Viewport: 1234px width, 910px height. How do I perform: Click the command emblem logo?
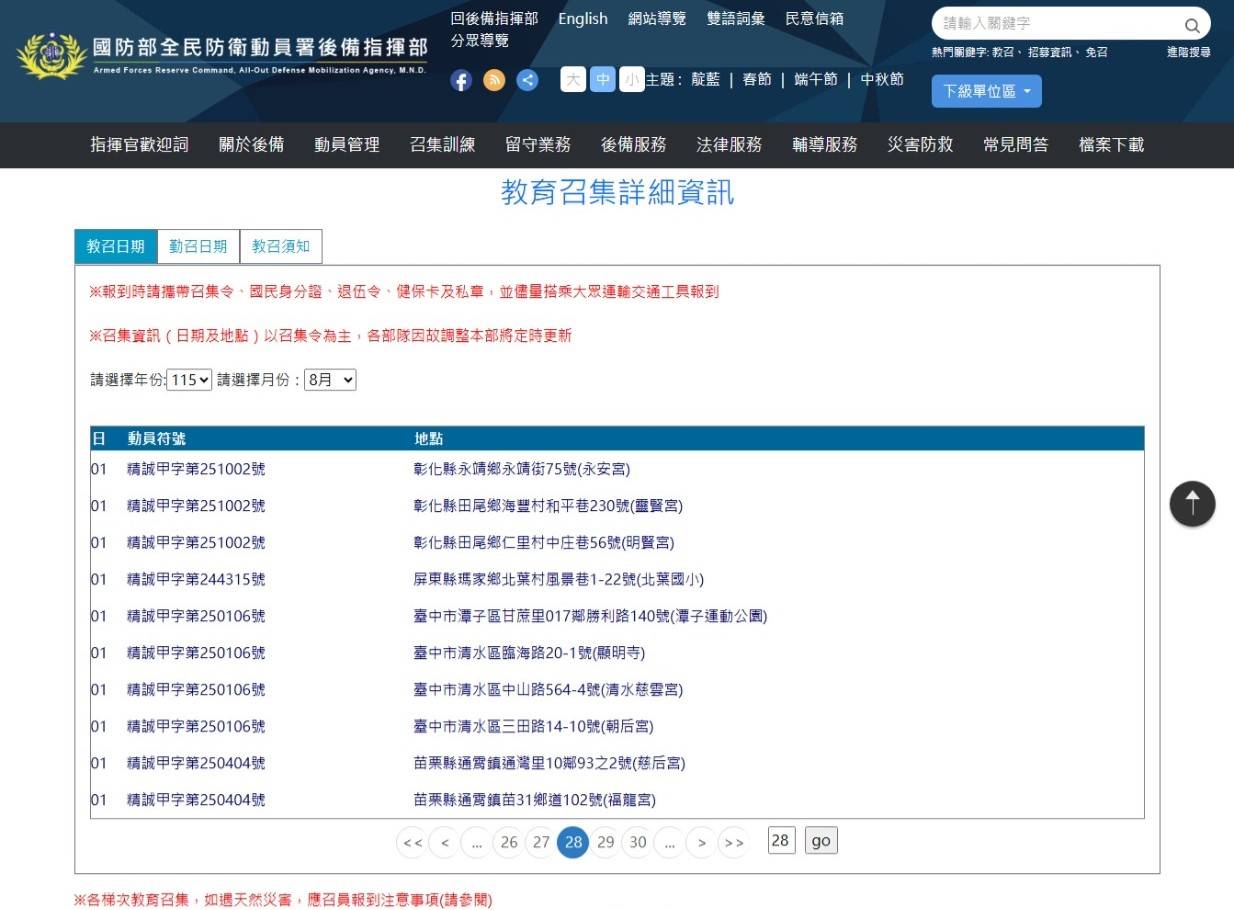(x=51, y=56)
